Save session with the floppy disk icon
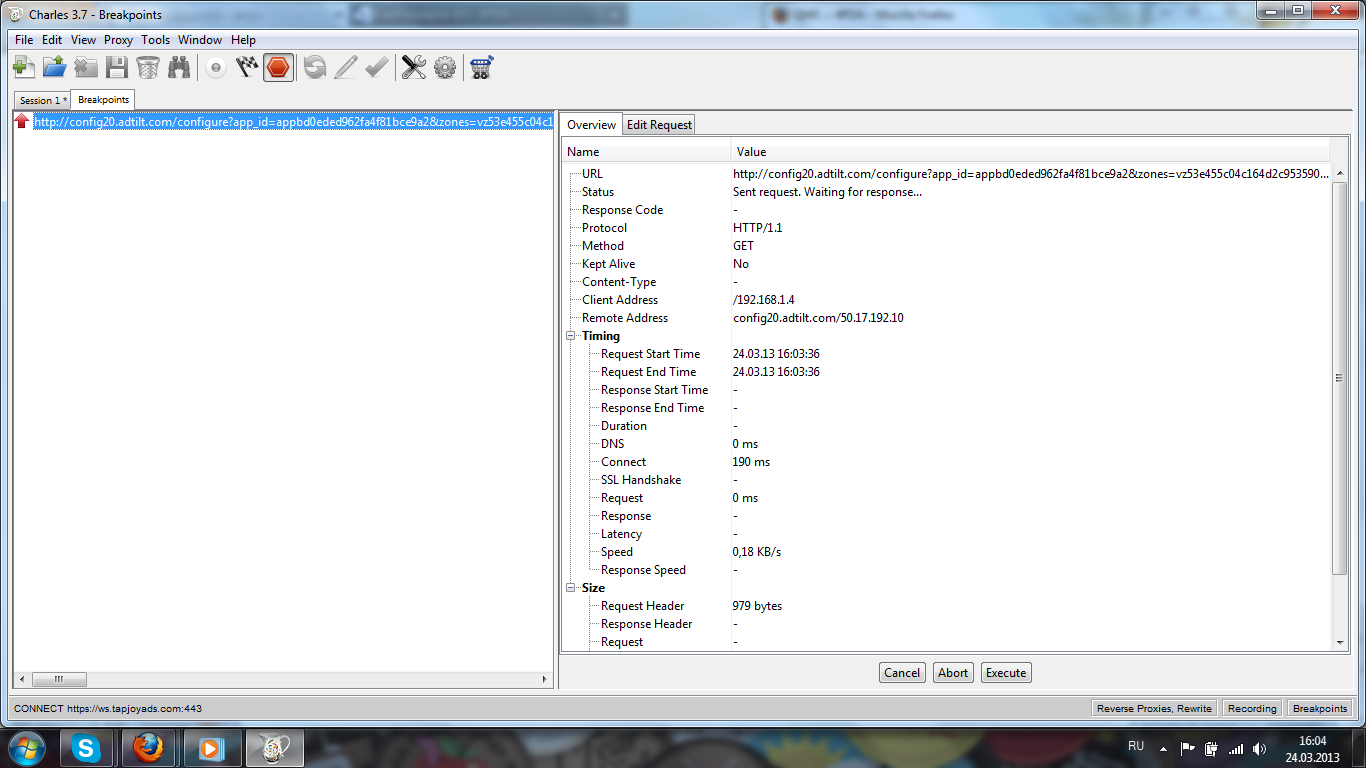 pyautogui.click(x=117, y=67)
